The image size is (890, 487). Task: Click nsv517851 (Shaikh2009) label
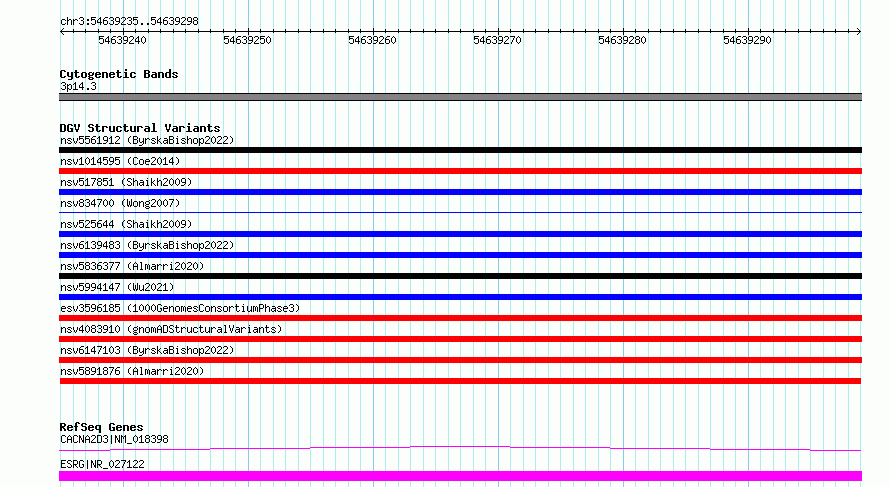(x=126, y=182)
